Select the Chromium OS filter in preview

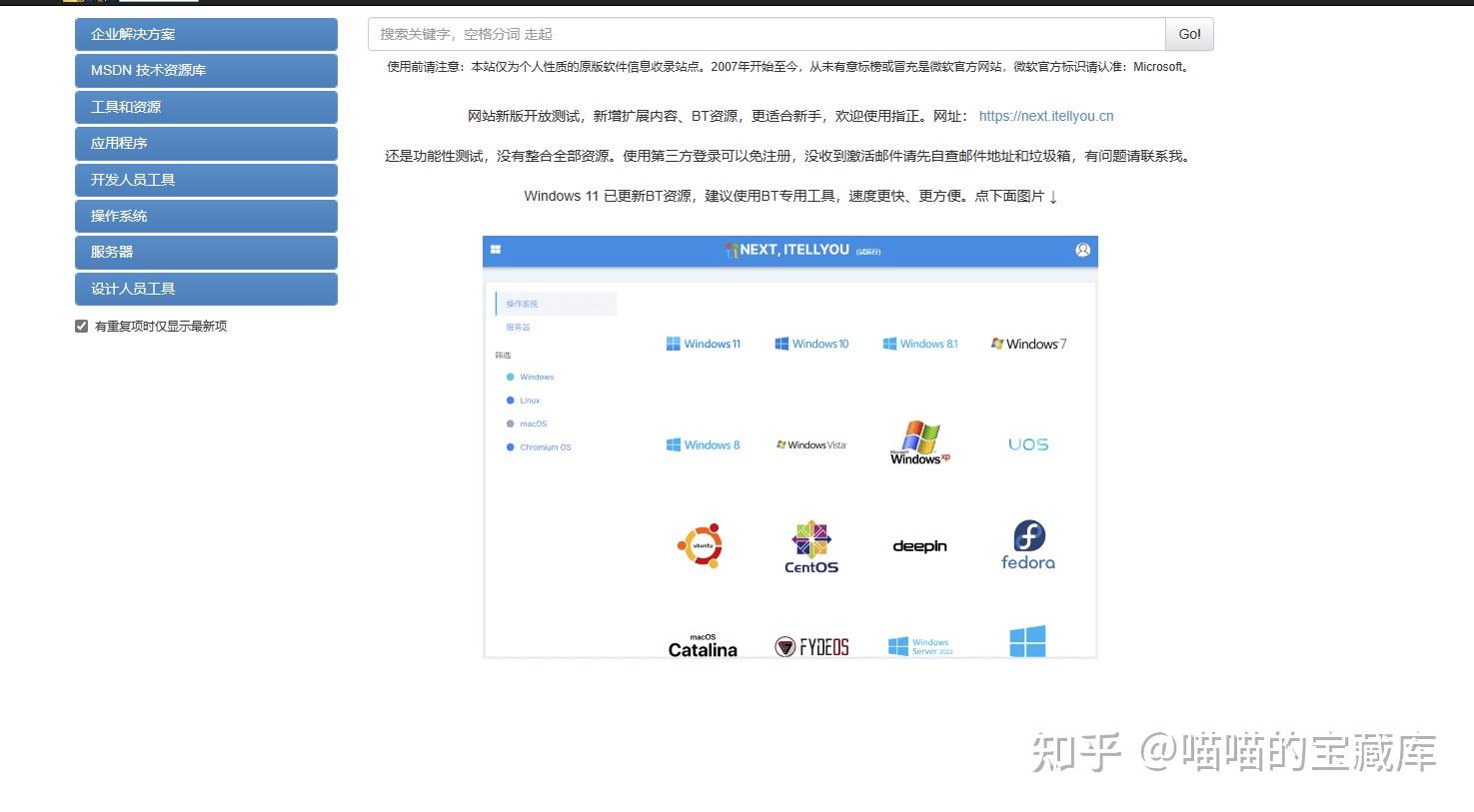point(539,447)
